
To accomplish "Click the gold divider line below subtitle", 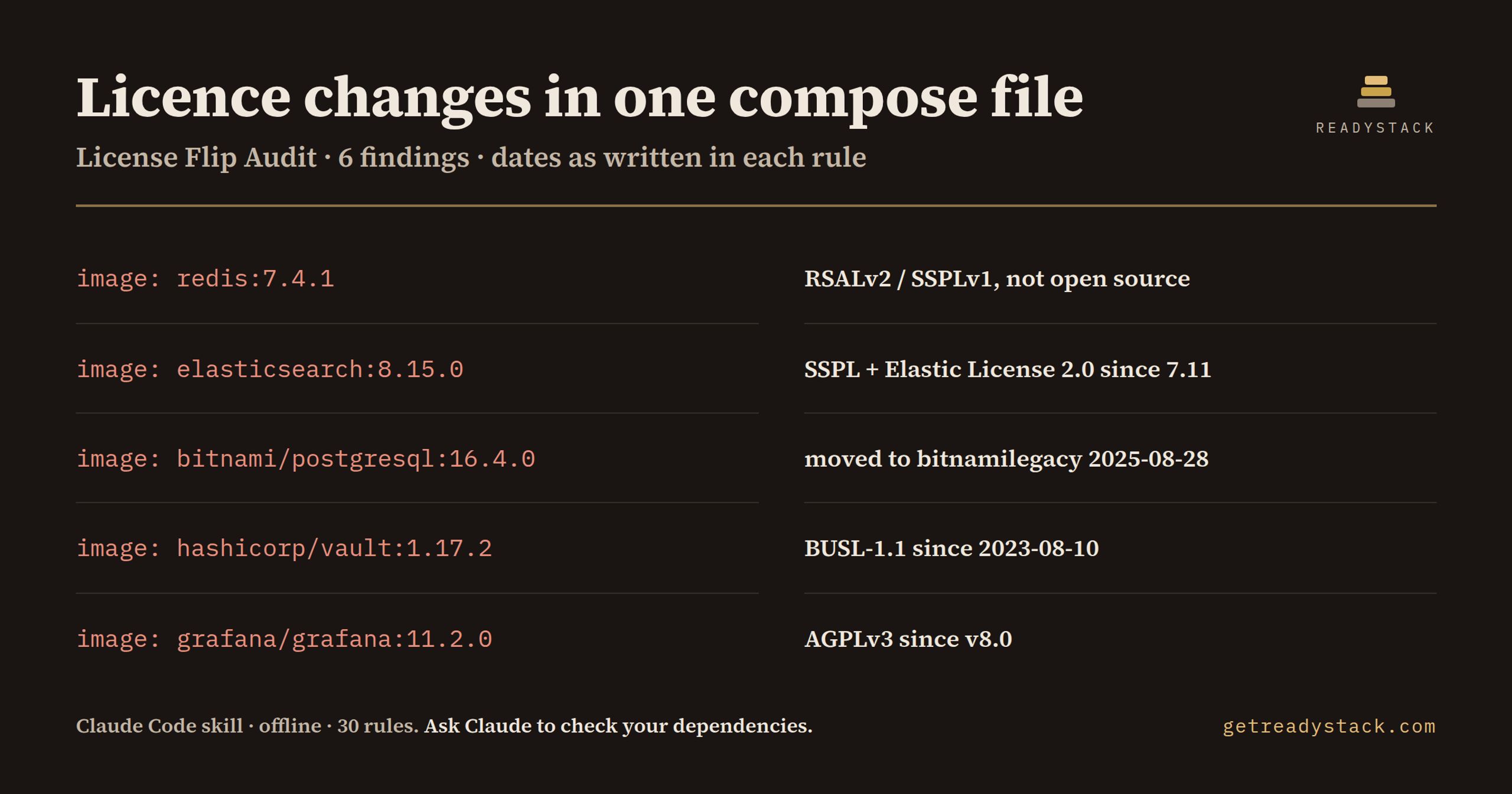I will pyautogui.click(x=756, y=206).
